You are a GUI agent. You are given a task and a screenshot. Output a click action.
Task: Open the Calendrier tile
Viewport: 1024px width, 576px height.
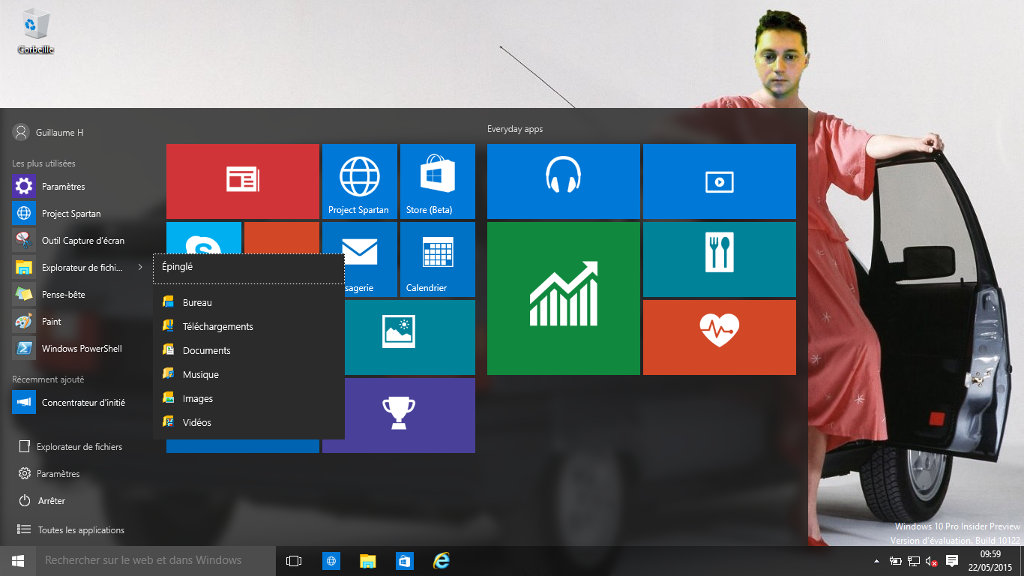pos(437,259)
